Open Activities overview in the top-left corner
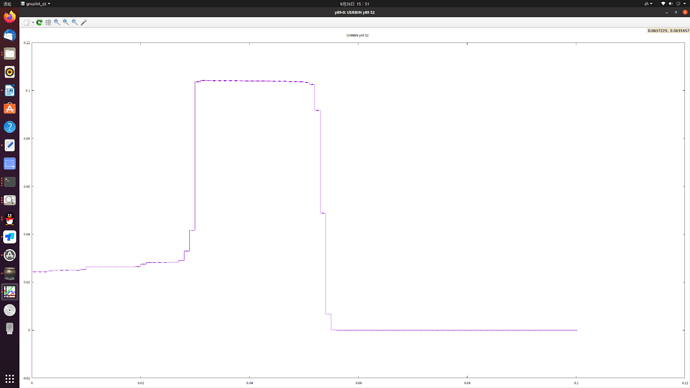Screen dimensions: 690x388 tap(7, 4)
